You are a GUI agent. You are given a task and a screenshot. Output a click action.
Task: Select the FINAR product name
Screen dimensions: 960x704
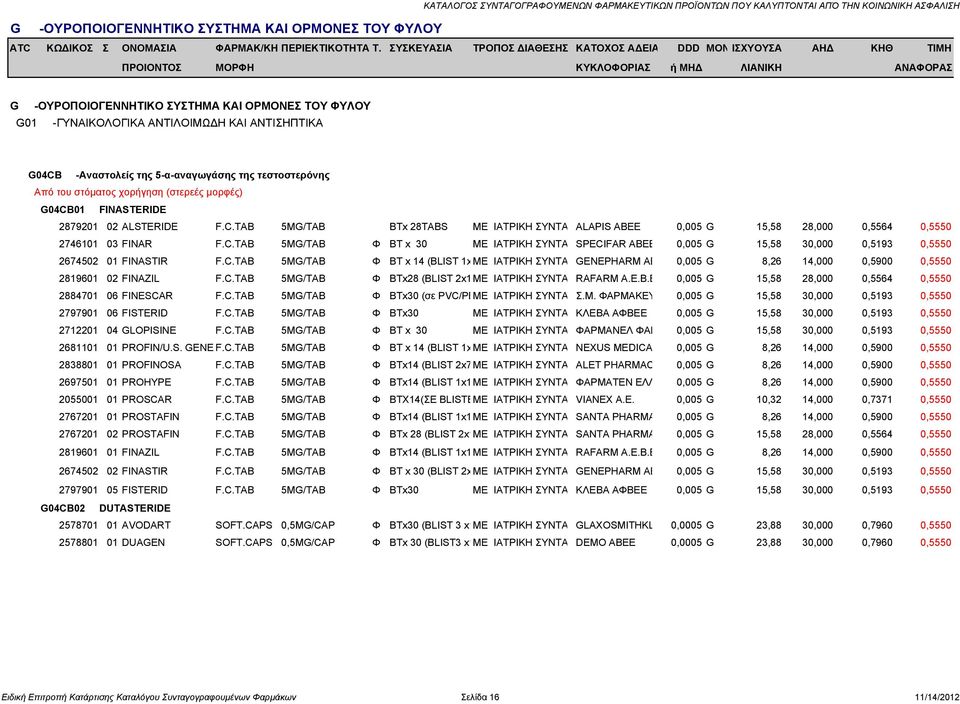tap(137, 244)
